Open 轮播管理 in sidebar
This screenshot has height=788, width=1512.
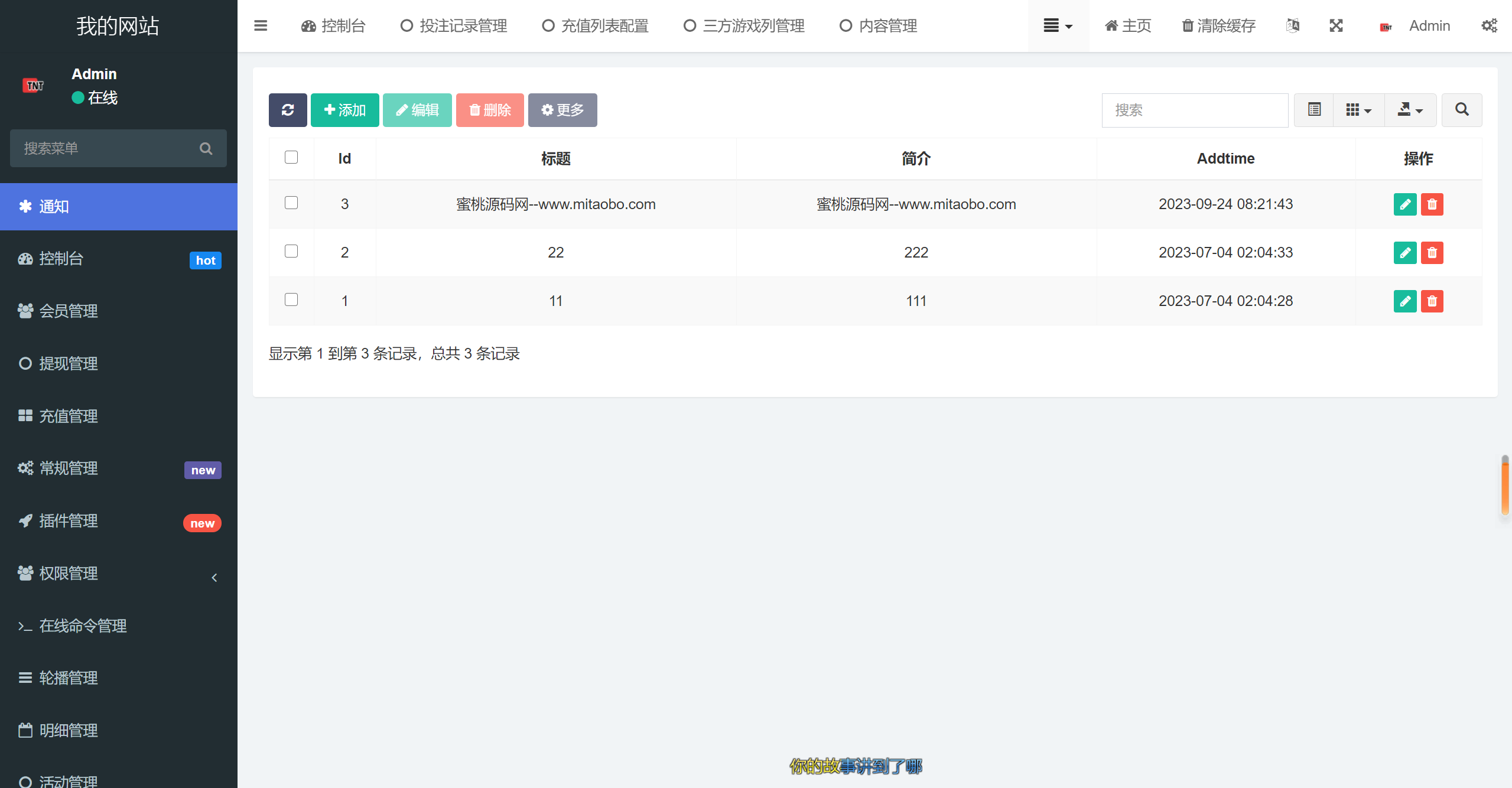pos(119,678)
